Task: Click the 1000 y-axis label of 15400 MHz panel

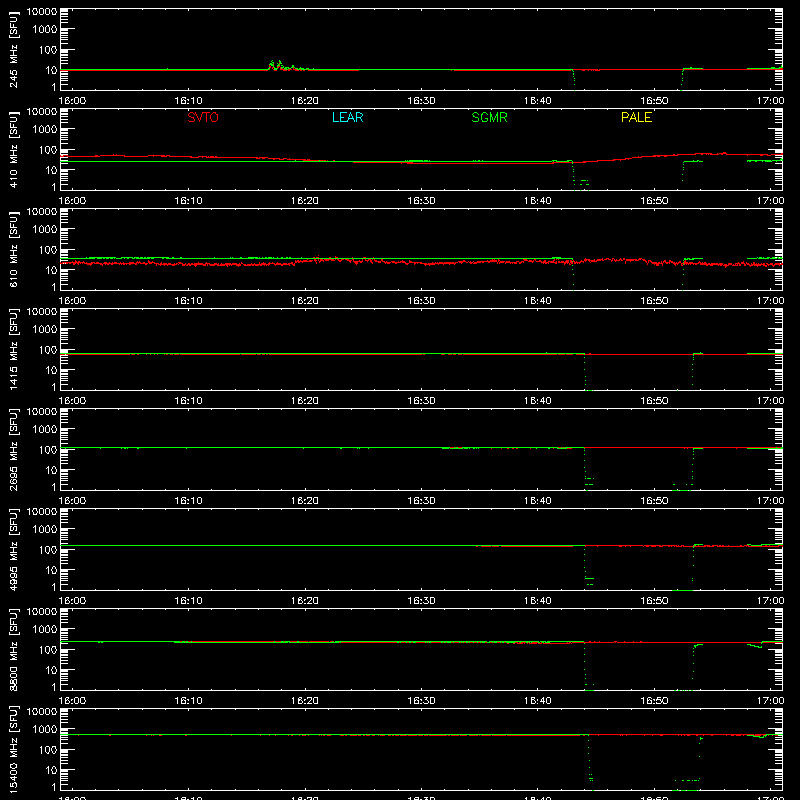Action: click(x=45, y=730)
